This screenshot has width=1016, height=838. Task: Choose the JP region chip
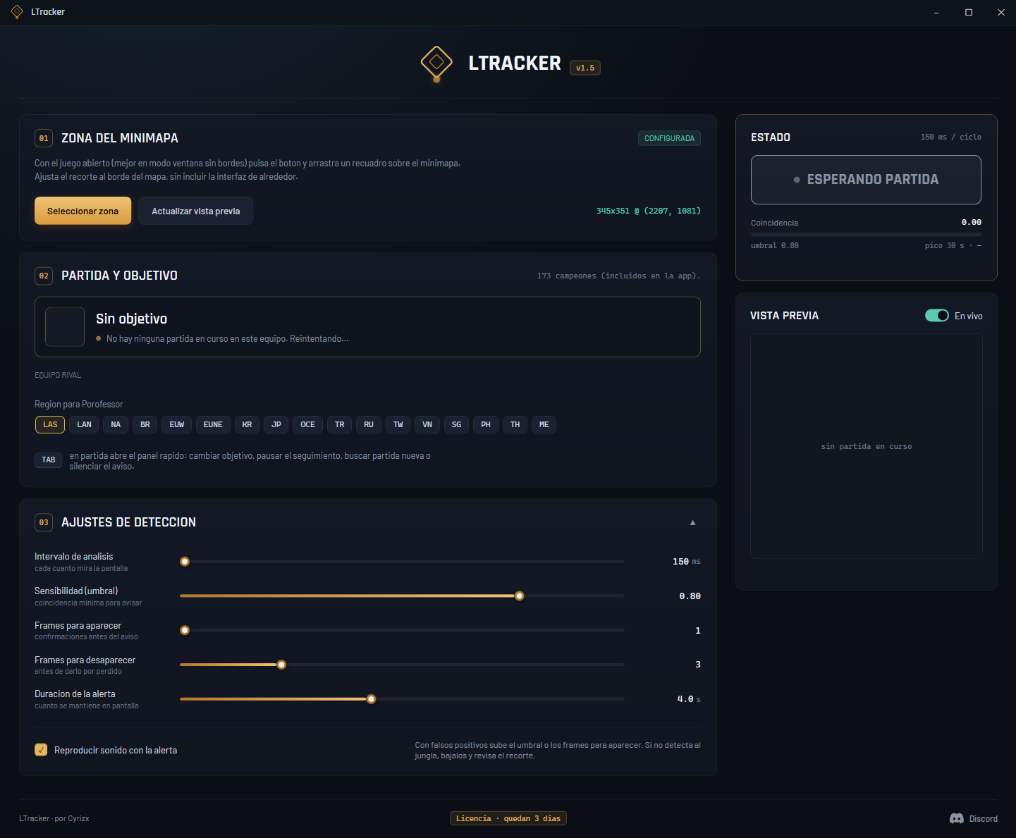[x=276, y=425]
